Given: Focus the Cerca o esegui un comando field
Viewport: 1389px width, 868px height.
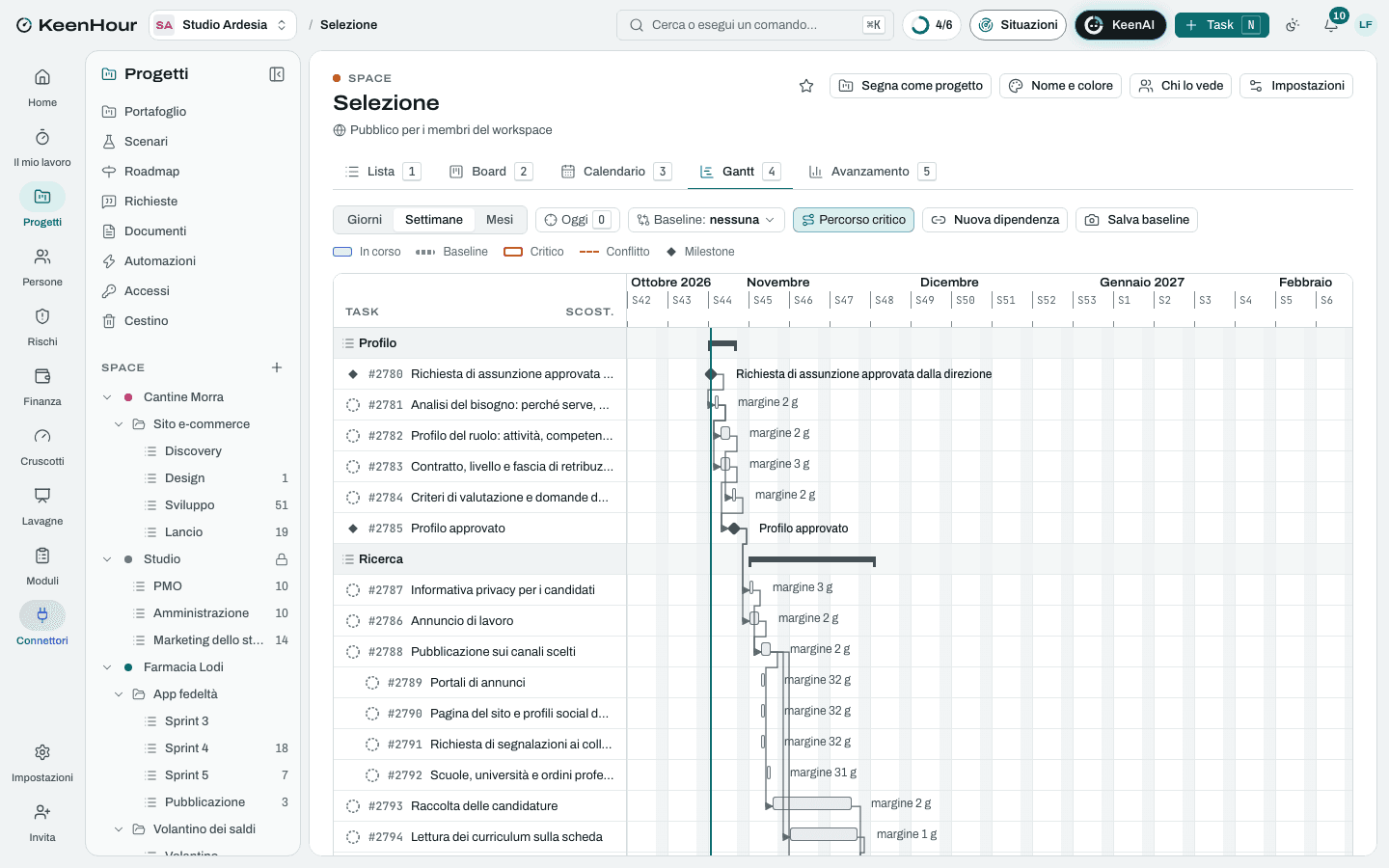Looking at the screenshot, I should click(x=755, y=25).
